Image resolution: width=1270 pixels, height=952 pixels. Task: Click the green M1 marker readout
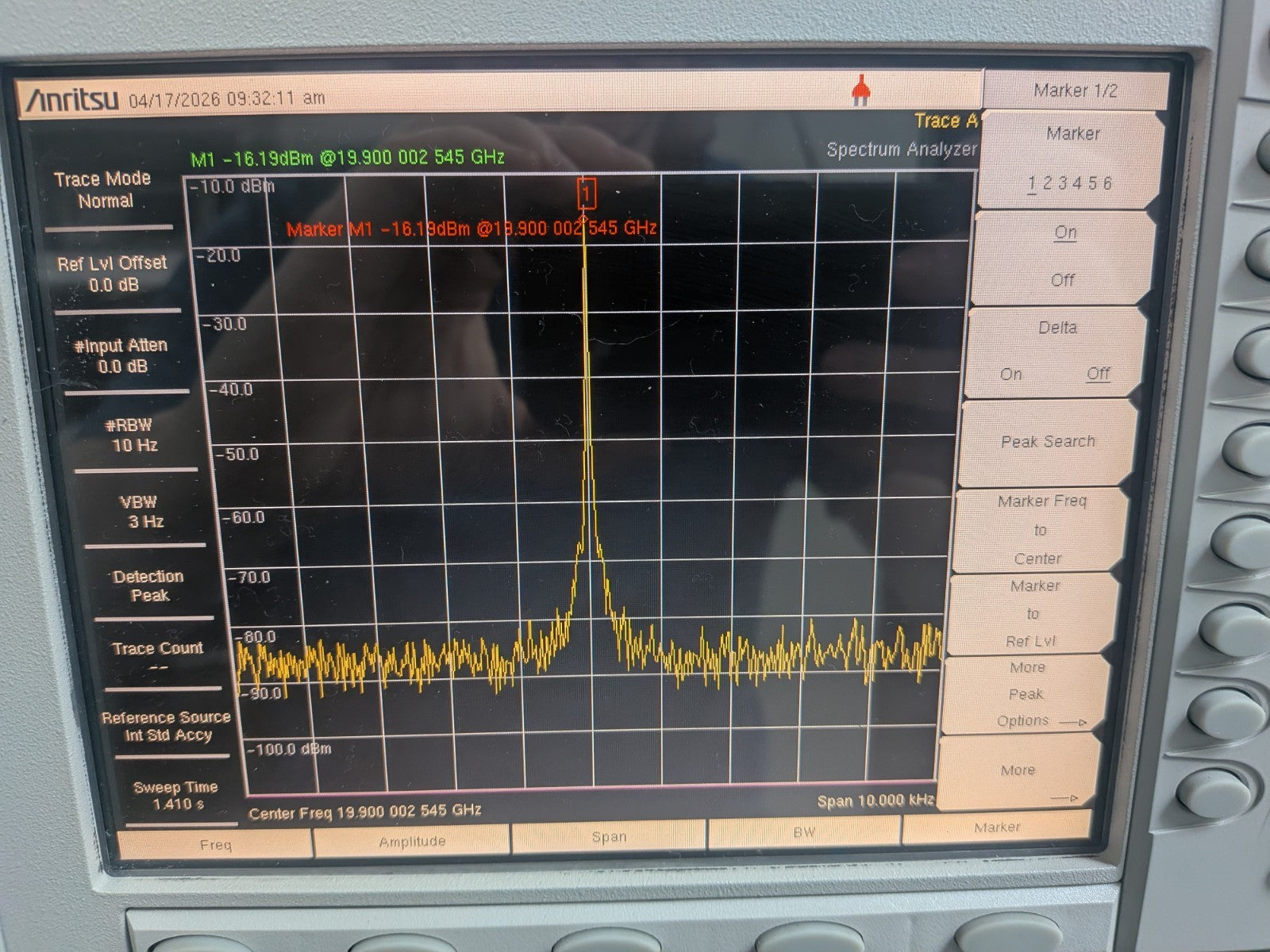(348, 157)
